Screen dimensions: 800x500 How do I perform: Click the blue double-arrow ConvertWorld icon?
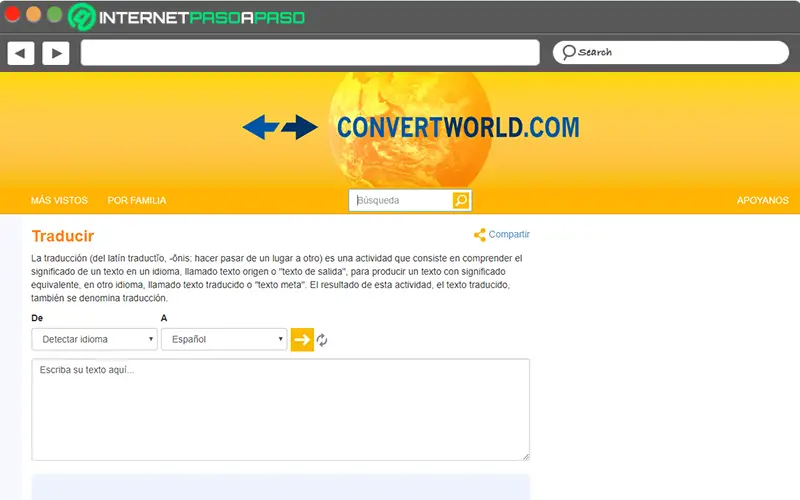(280, 127)
